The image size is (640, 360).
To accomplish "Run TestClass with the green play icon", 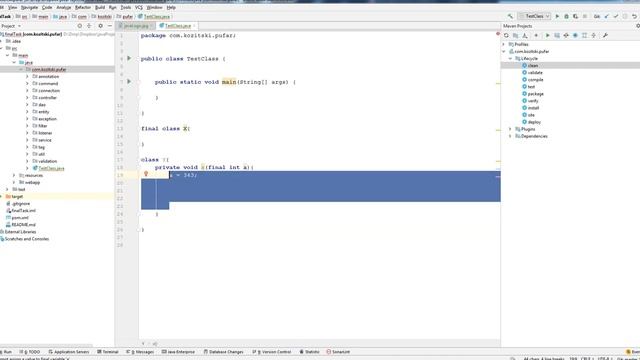I will pos(557,16).
